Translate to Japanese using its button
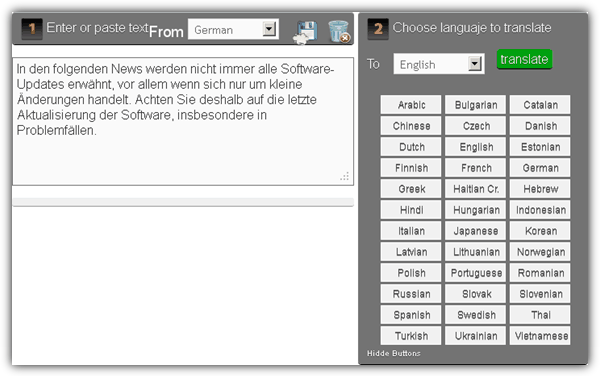Screen dimensions: 600x376 [x=476, y=231]
